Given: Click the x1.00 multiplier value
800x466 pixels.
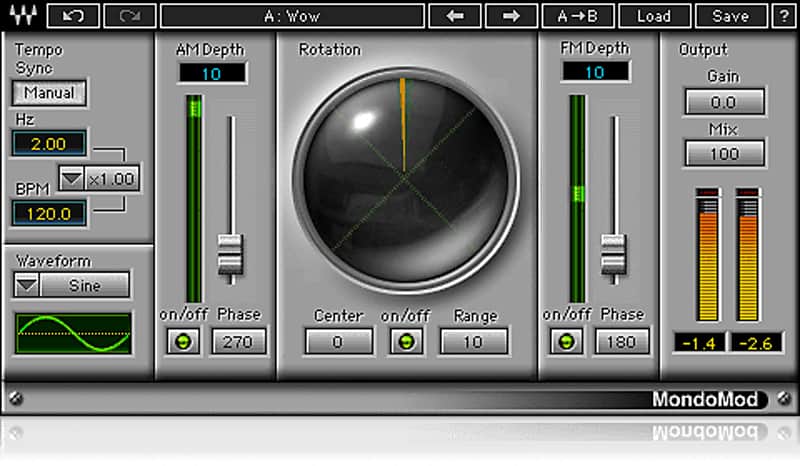Looking at the screenshot, I should 111,179.
